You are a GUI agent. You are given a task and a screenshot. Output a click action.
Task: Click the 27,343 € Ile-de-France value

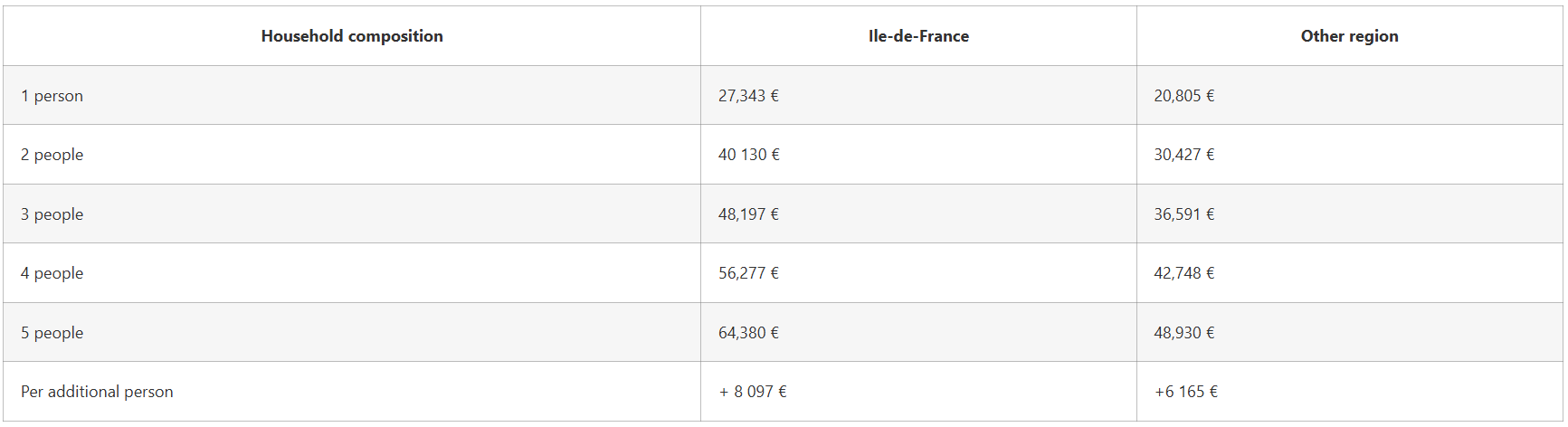point(748,96)
